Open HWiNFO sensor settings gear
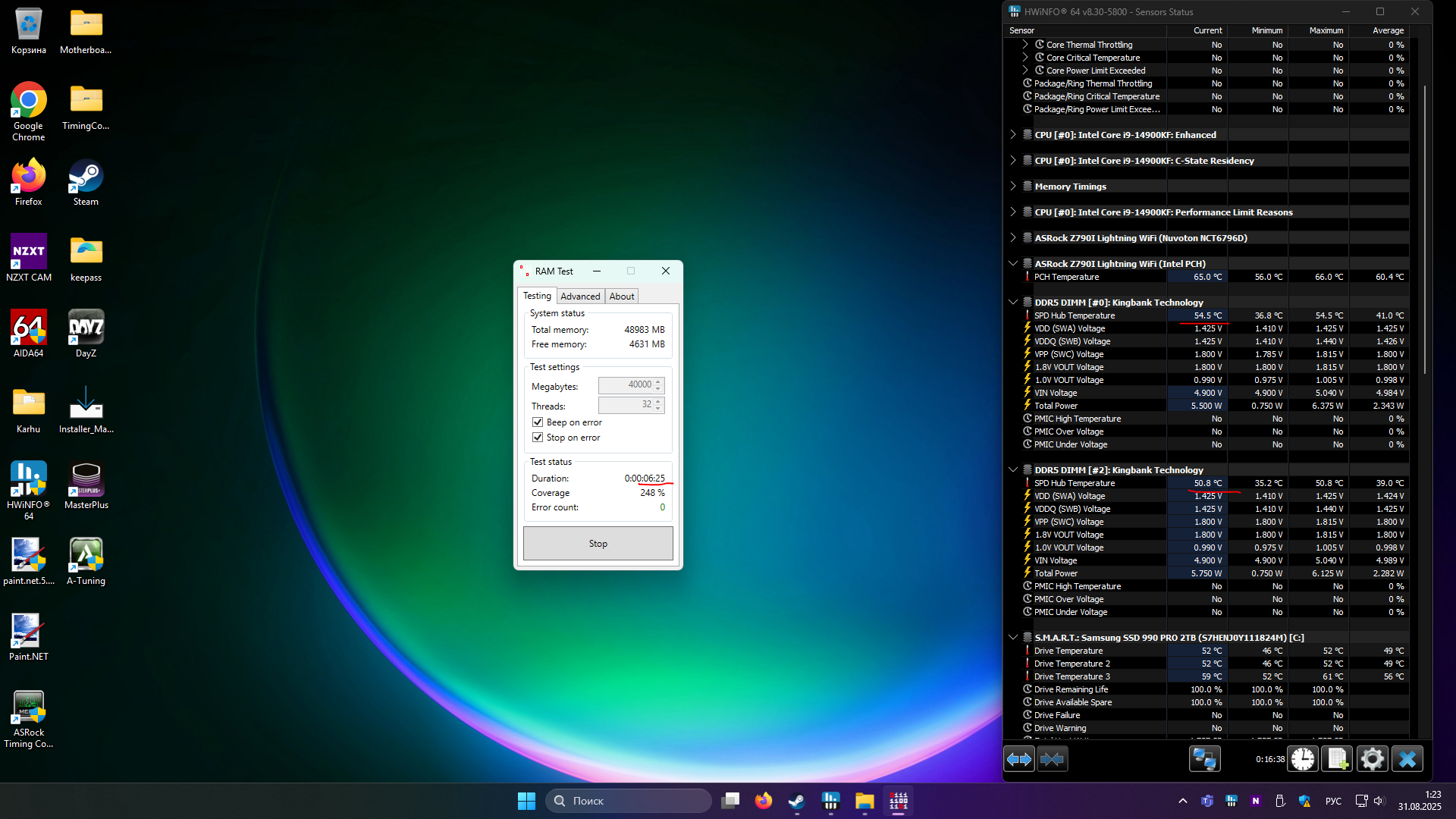The width and height of the screenshot is (1456, 819). click(x=1372, y=759)
